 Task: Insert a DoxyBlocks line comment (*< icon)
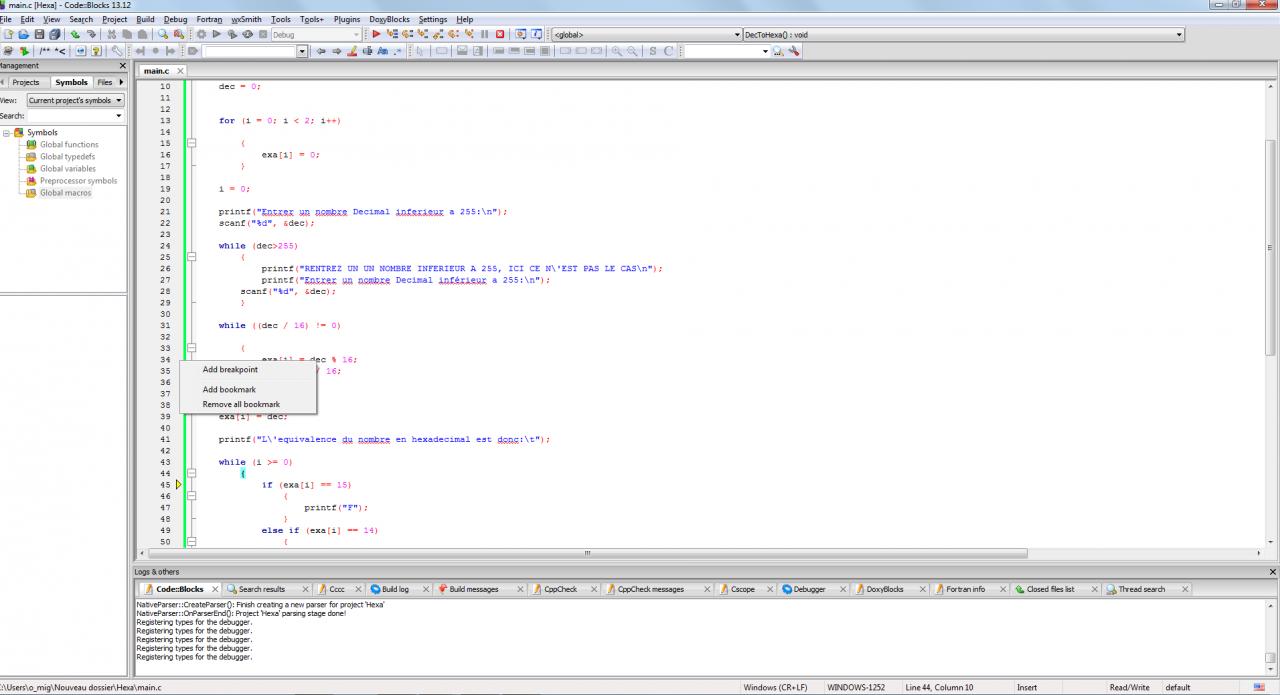click(x=60, y=50)
